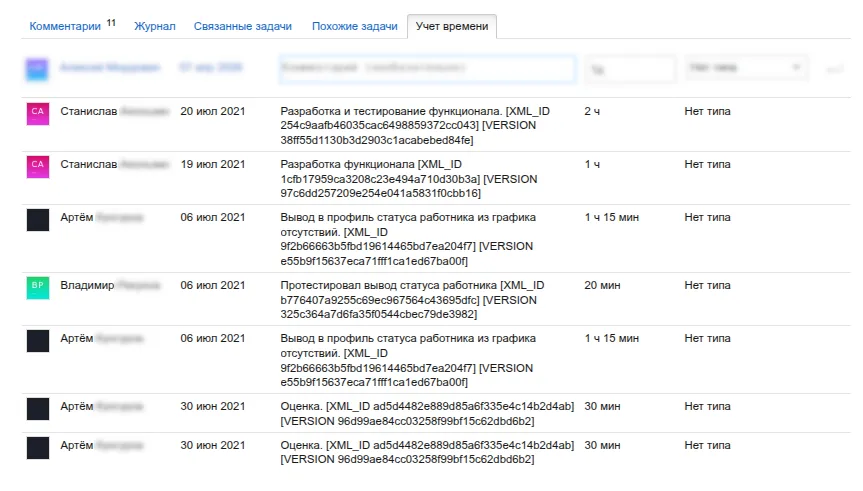Select the Учет времени tab
The image size is (863, 491).
point(452,26)
